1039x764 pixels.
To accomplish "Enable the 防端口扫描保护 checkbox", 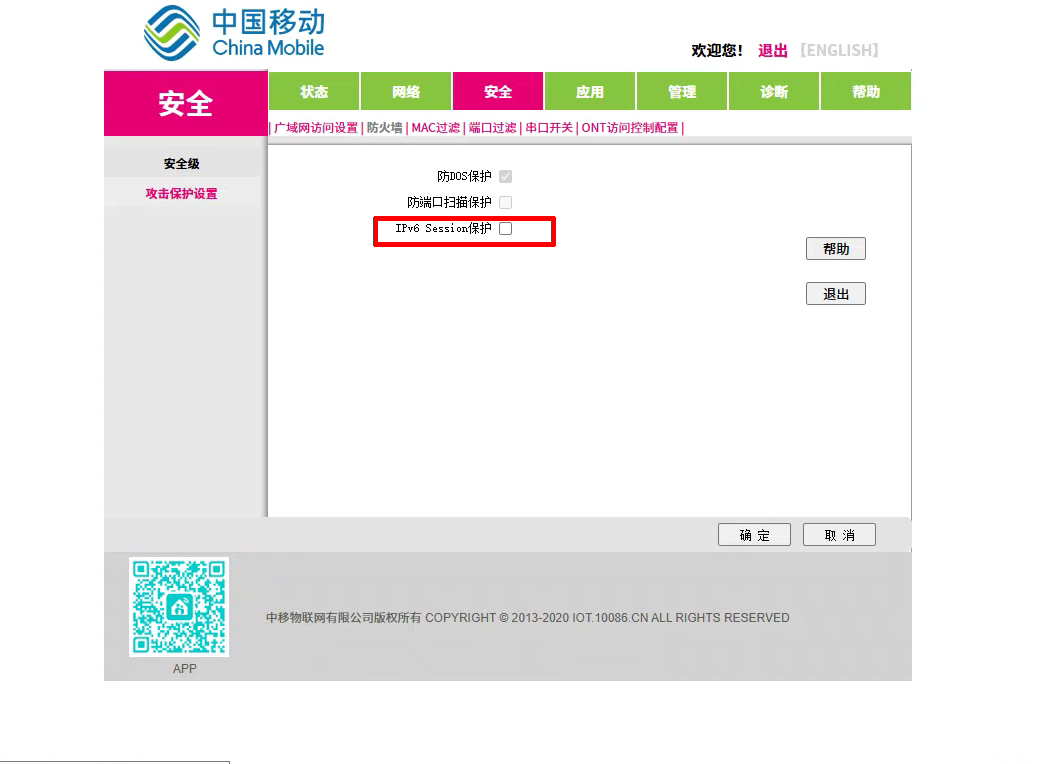I will [x=505, y=203].
